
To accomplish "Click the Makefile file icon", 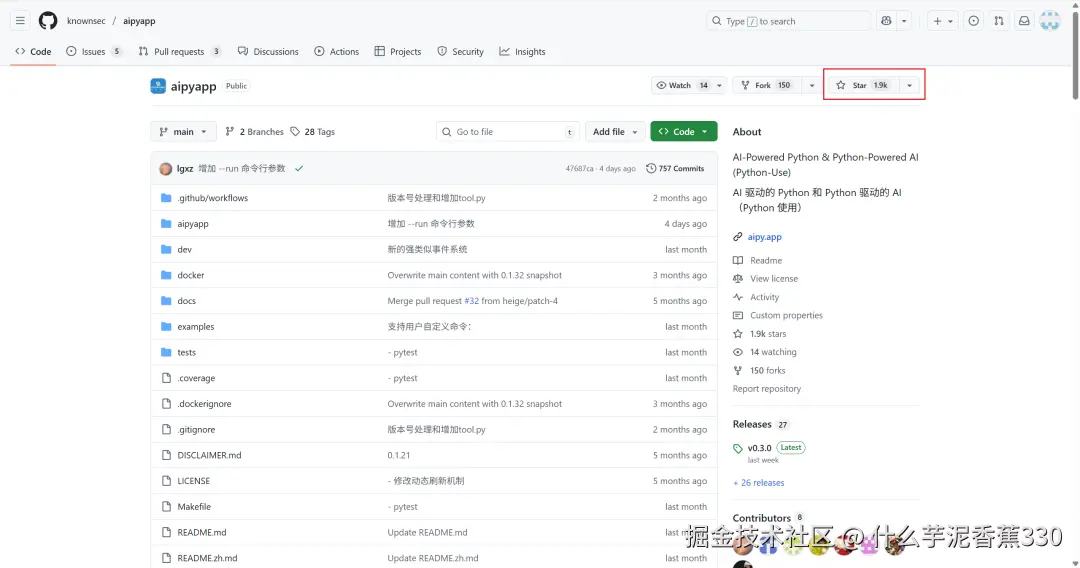I will point(166,507).
